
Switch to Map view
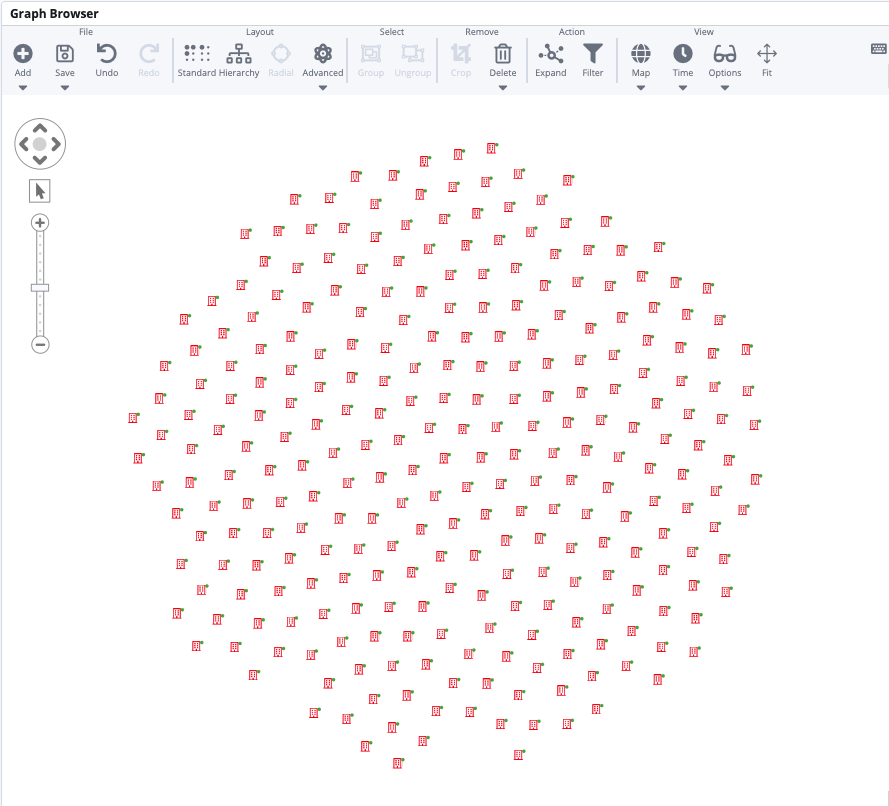click(x=640, y=54)
